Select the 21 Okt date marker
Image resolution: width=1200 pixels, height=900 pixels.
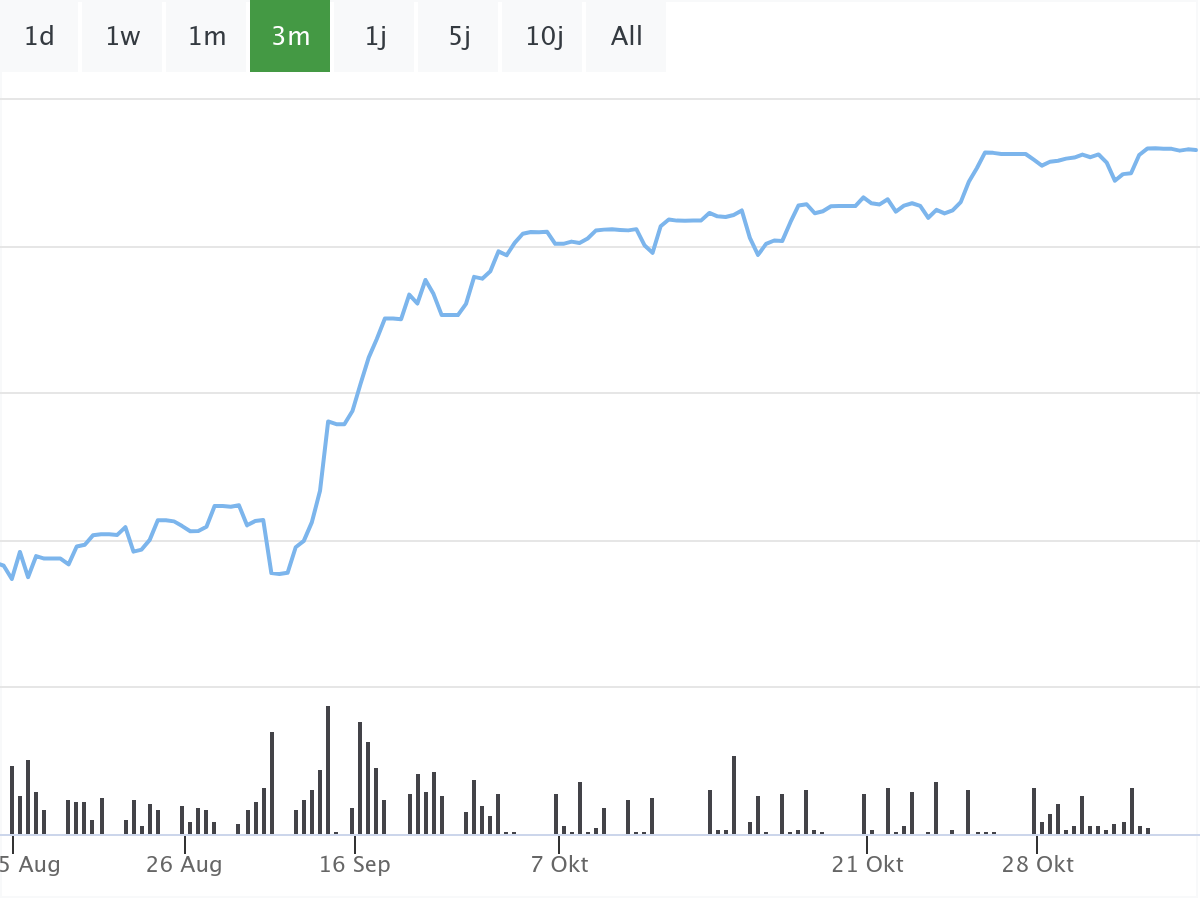(867, 864)
